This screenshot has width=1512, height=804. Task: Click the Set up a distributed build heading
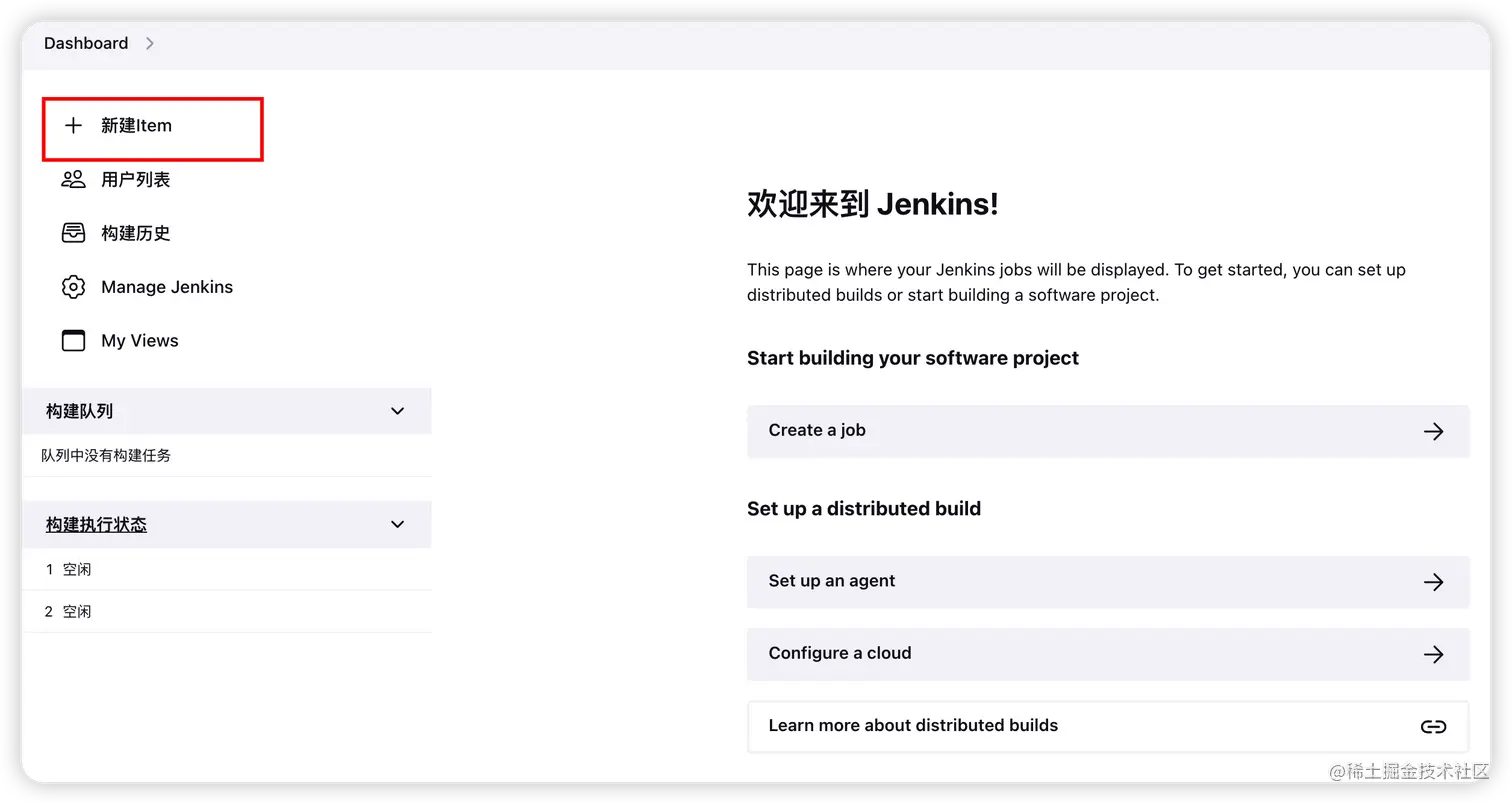pyautogui.click(x=864, y=509)
